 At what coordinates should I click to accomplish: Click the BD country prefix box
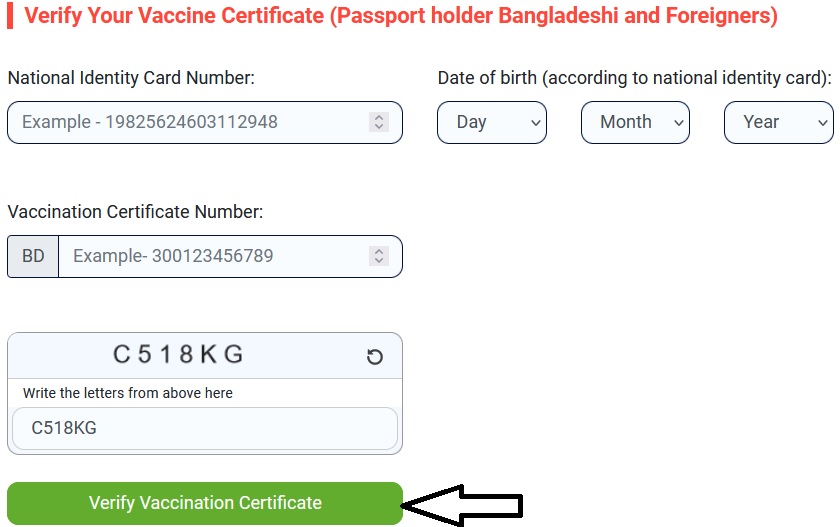33,256
